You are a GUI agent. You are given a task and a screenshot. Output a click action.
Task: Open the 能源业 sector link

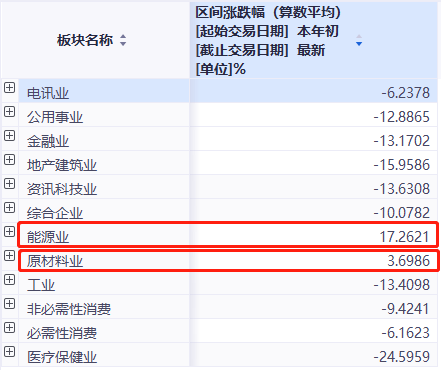[48, 237]
